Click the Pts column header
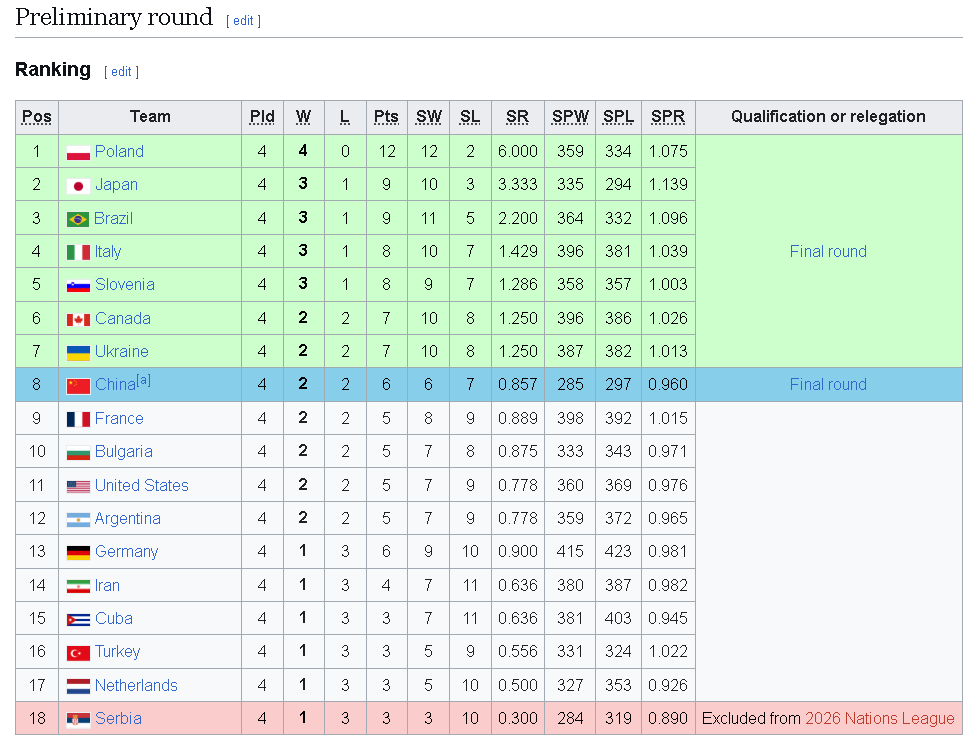979x747 pixels. tap(386, 117)
